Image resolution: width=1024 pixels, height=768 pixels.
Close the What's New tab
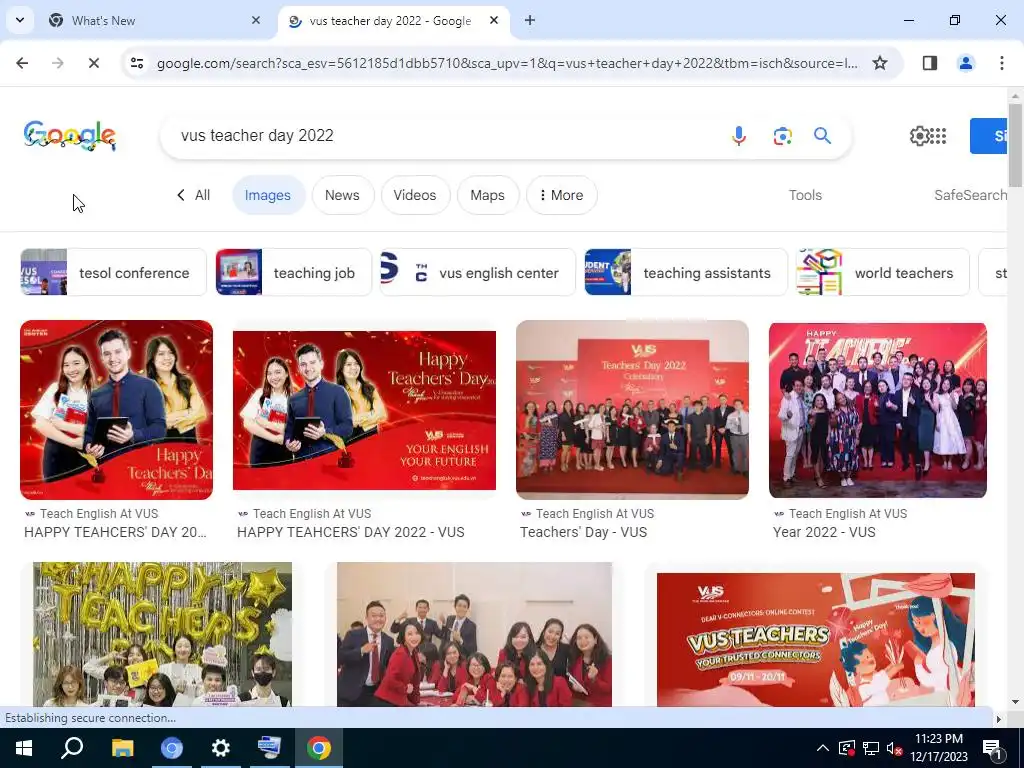click(256, 20)
